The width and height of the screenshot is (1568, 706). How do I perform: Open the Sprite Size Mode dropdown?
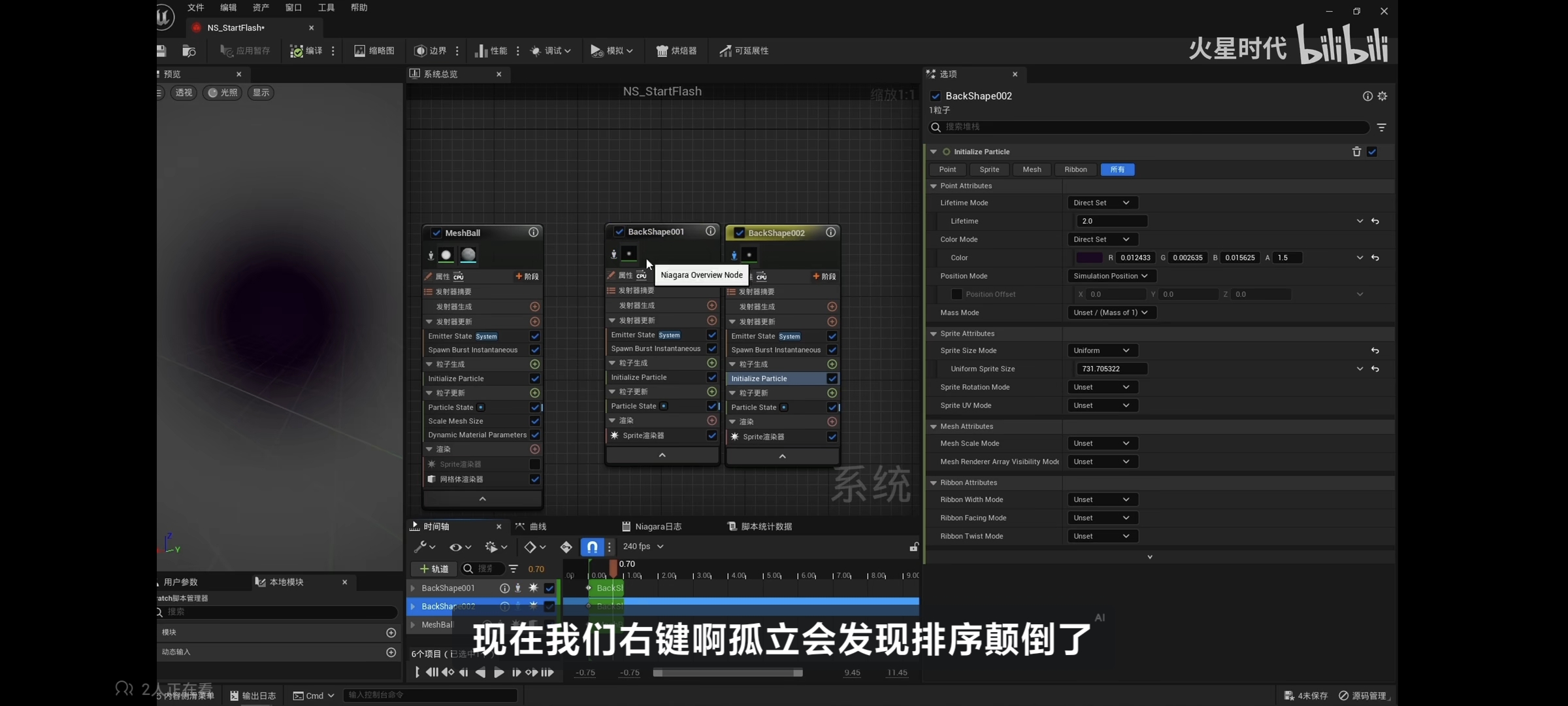click(x=1102, y=350)
